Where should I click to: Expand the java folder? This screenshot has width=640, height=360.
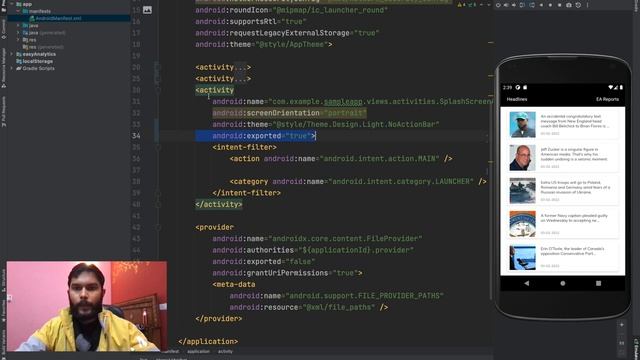tap(18, 25)
